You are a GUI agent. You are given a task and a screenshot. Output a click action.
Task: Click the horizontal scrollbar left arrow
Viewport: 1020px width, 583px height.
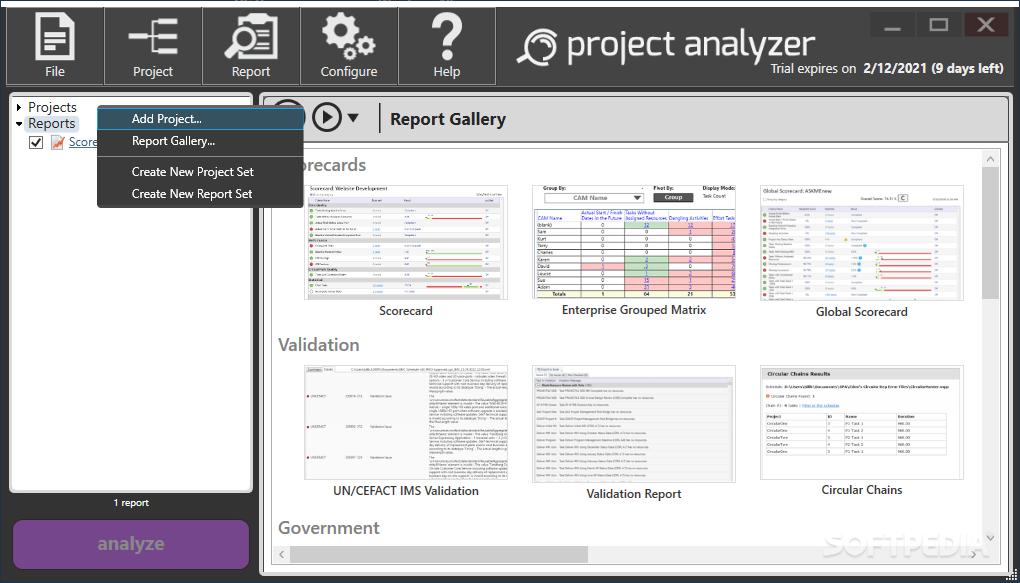pyautogui.click(x=282, y=554)
